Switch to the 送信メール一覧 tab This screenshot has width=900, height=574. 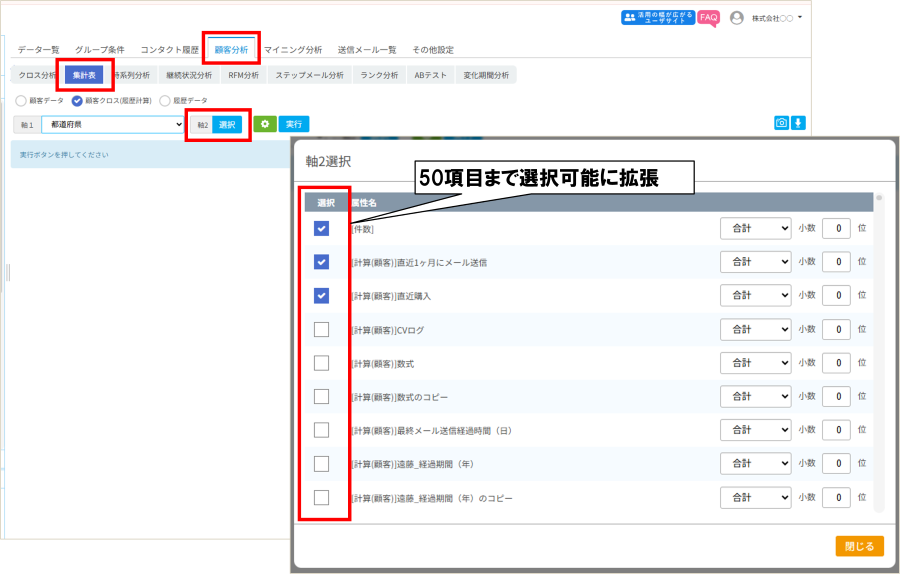(x=367, y=50)
